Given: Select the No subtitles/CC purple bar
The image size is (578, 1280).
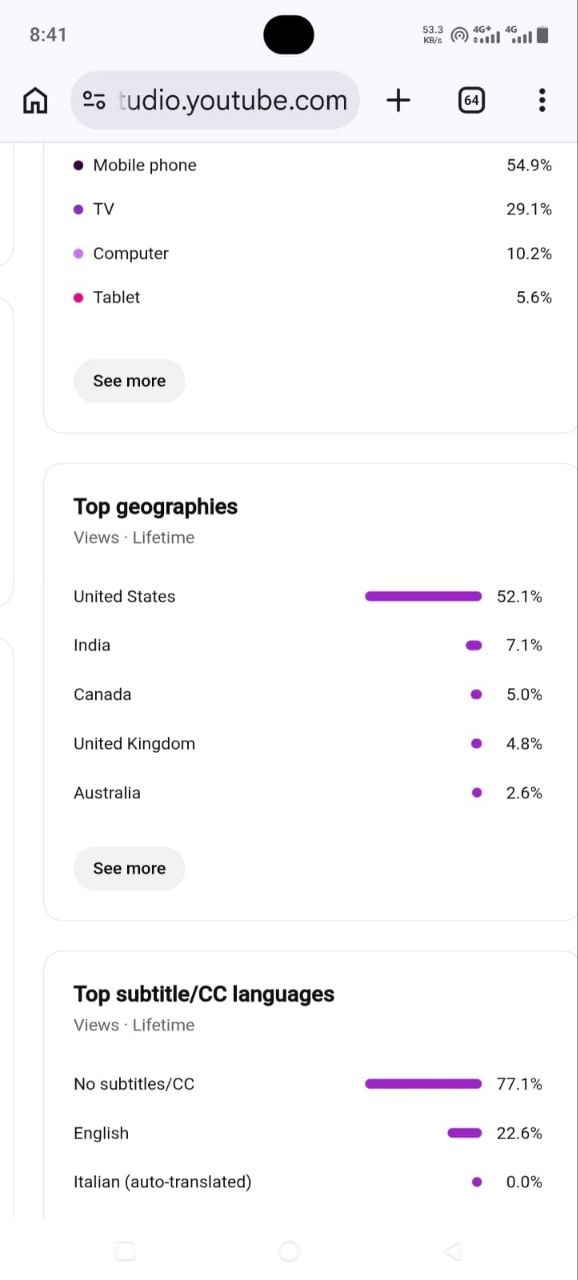Looking at the screenshot, I should [423, 1083].
